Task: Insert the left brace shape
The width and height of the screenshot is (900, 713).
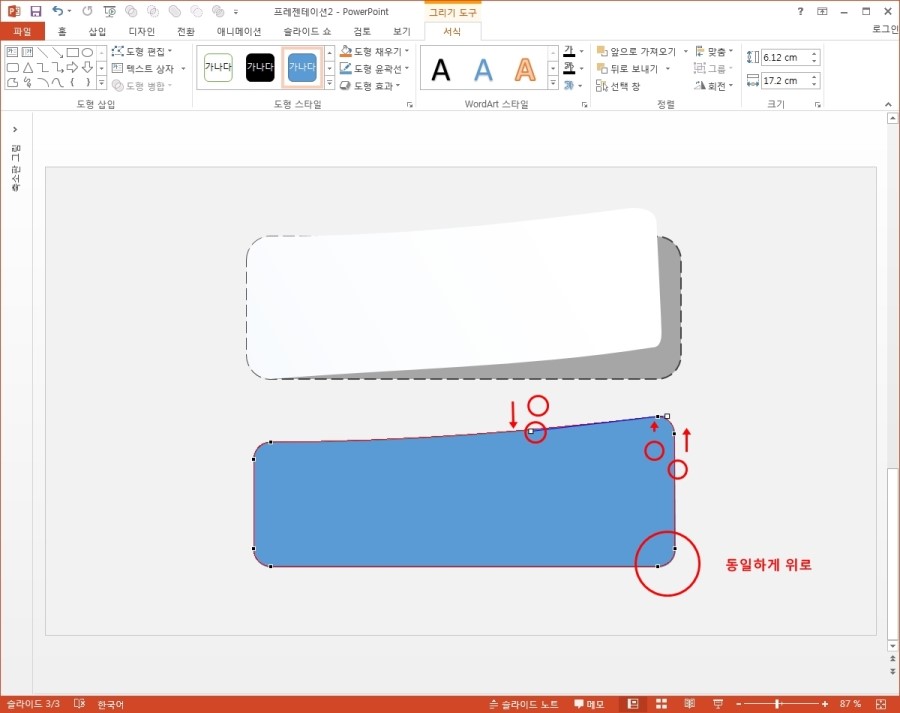Action: [72, 83]
